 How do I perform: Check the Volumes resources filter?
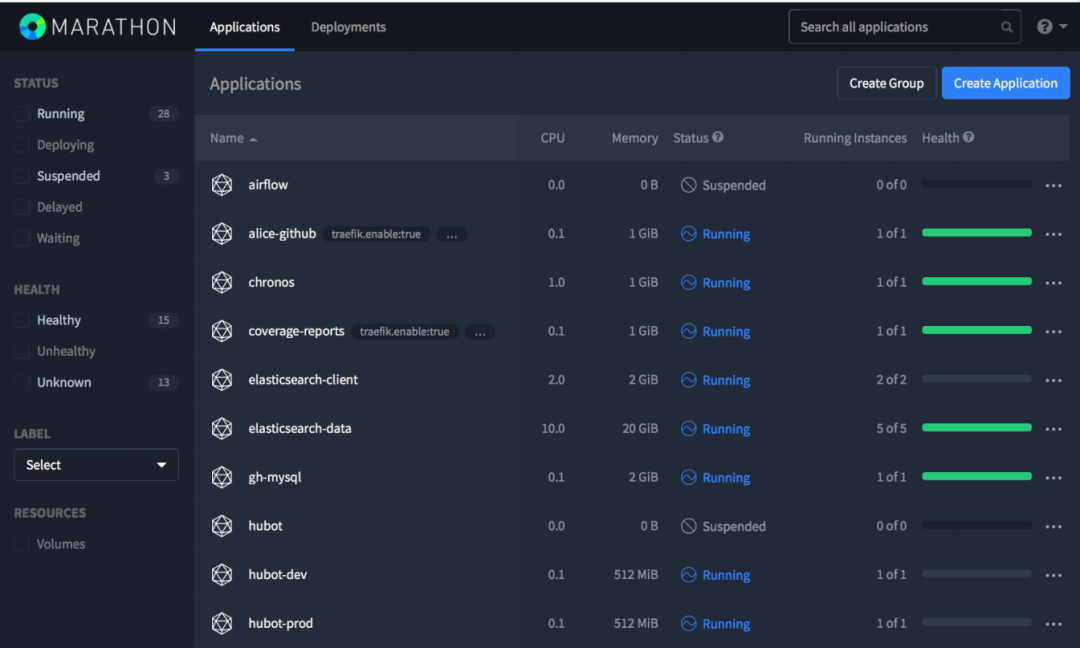pyautogui.click(x=22, y=544)
